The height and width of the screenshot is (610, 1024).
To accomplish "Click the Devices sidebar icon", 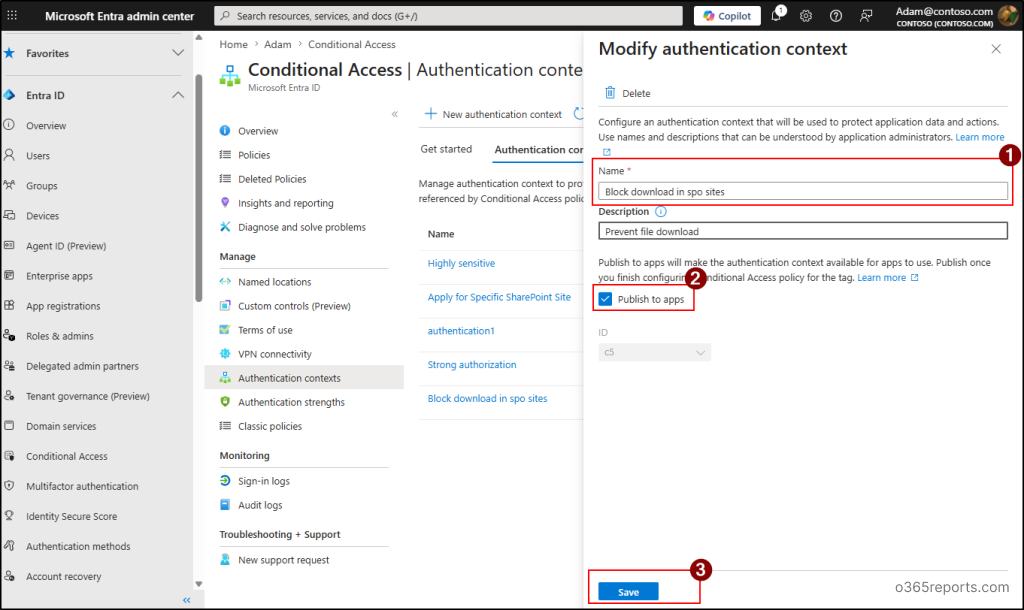I will coord(9,215).
